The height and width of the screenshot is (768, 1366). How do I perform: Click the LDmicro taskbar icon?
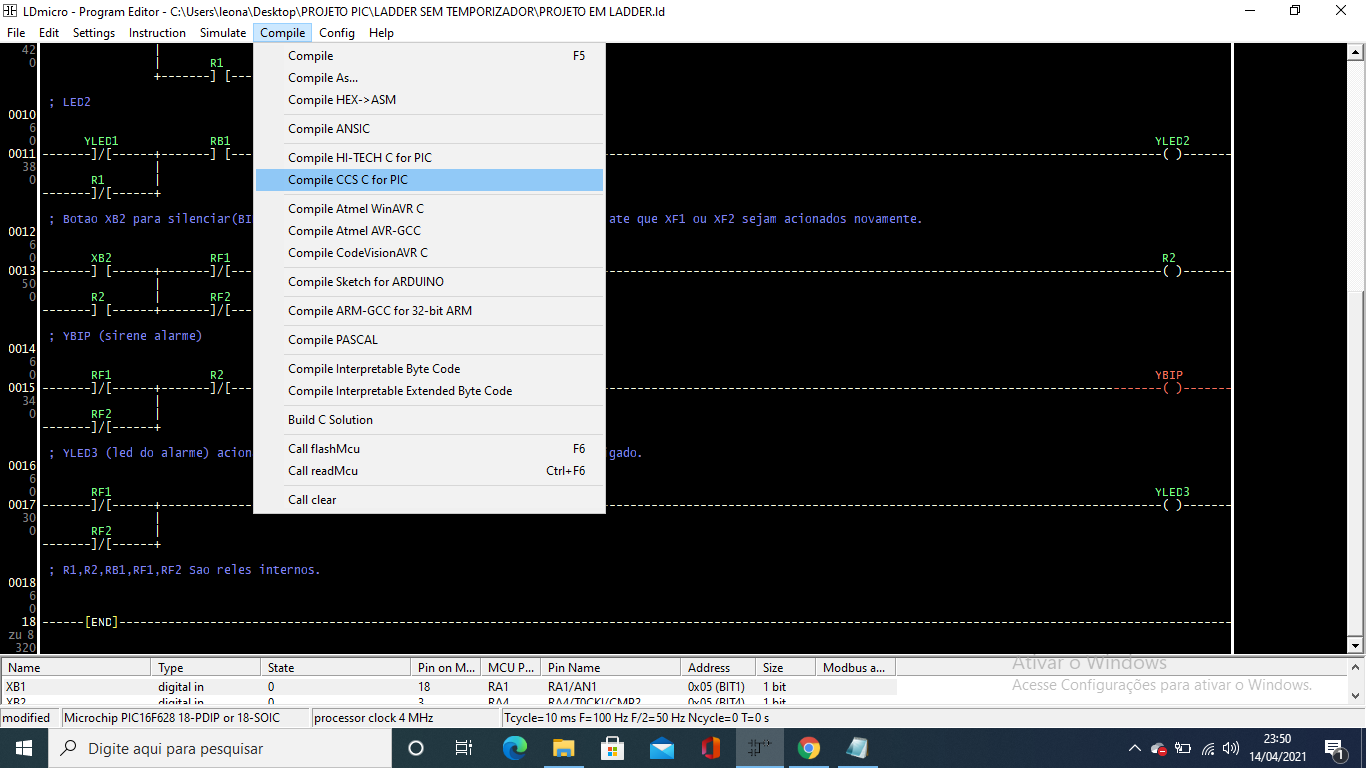coord(759,748)
